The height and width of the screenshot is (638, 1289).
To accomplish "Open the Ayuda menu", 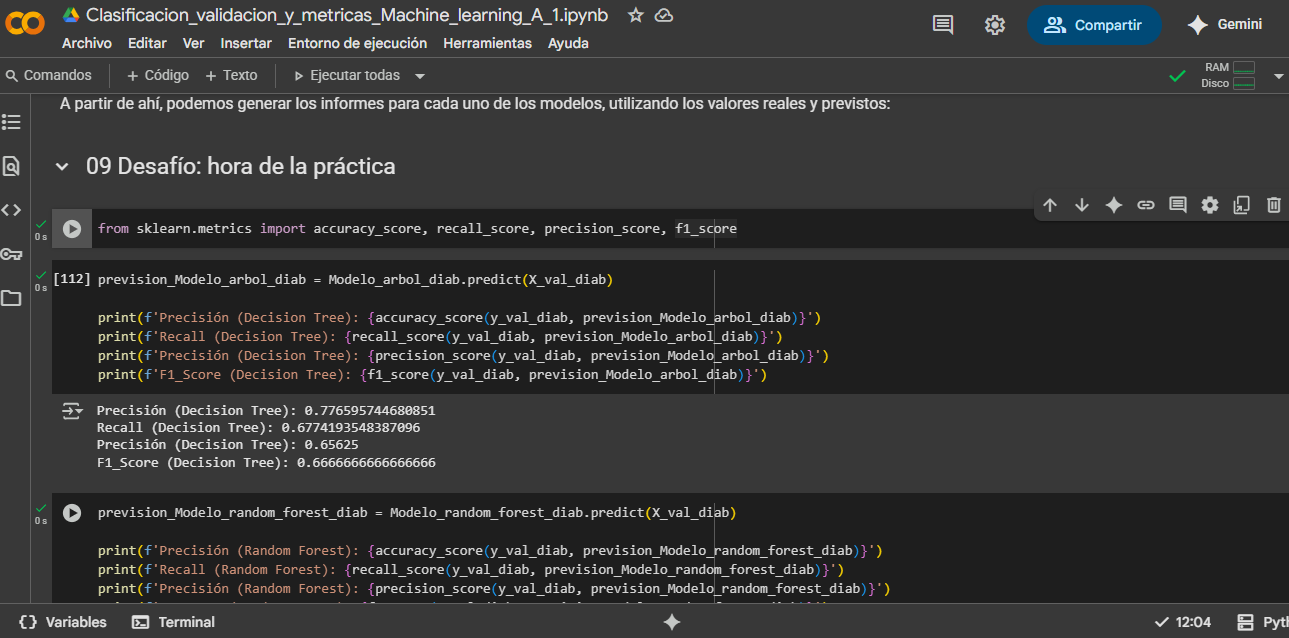I will [x=568, y=43].
